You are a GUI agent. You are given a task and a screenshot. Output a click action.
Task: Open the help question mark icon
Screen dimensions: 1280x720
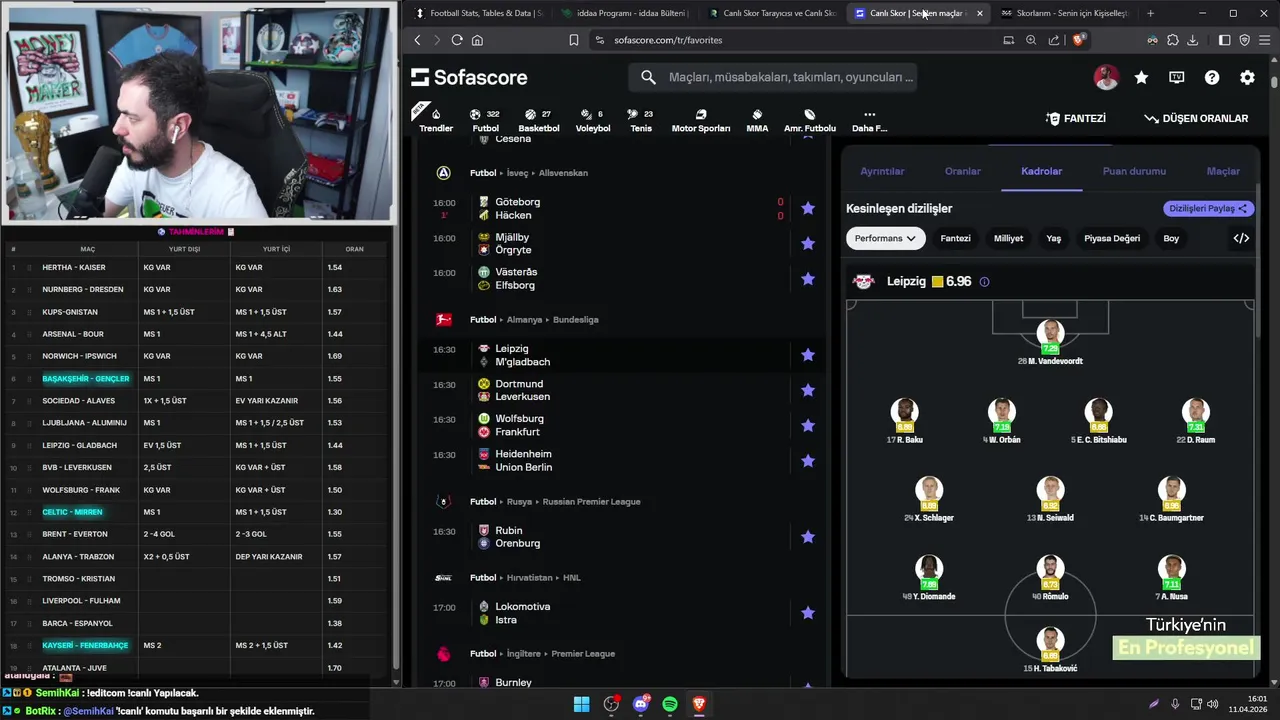click(1212, 77)
